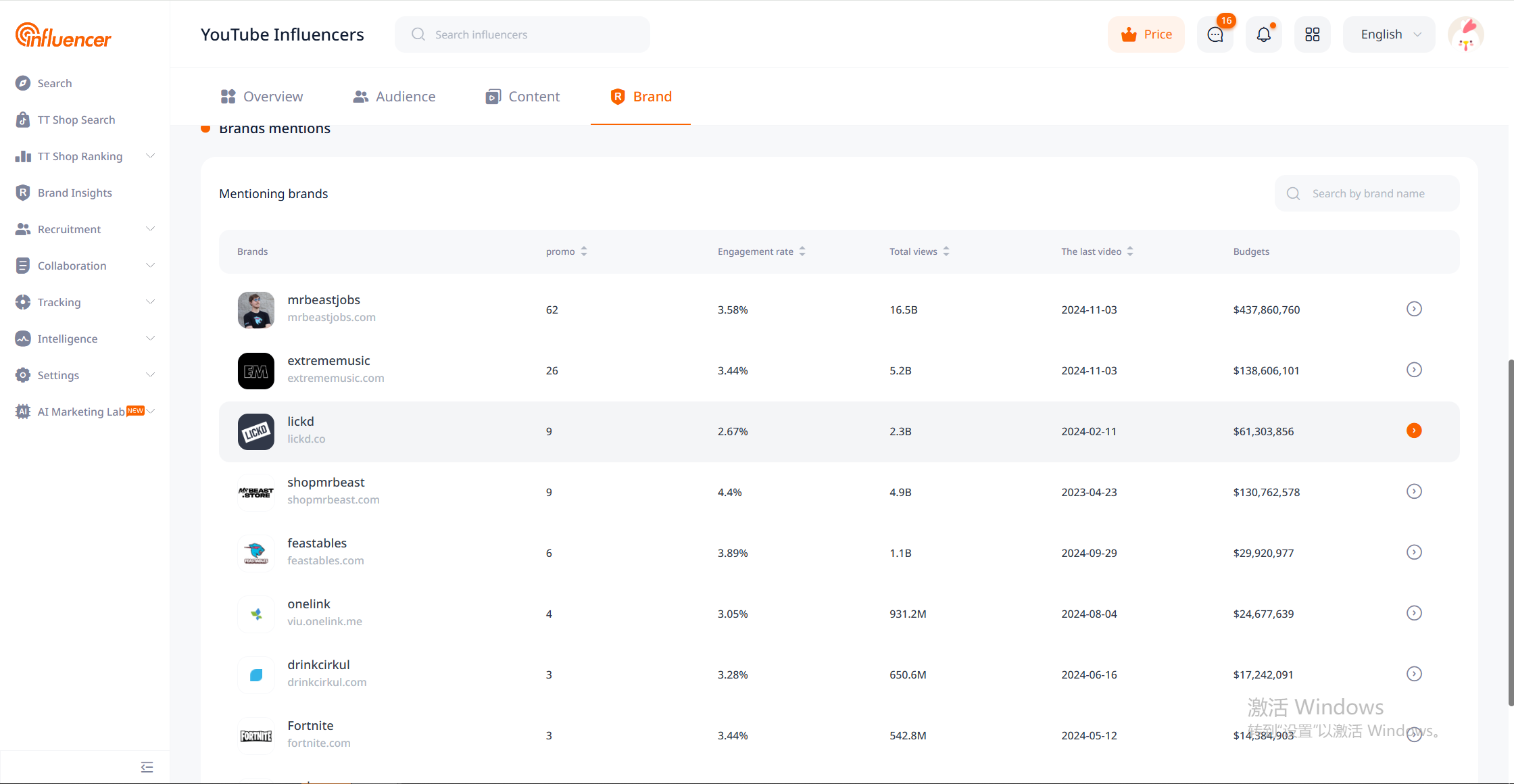Open the chat messages icon with badge

(x=1215, y=34)
